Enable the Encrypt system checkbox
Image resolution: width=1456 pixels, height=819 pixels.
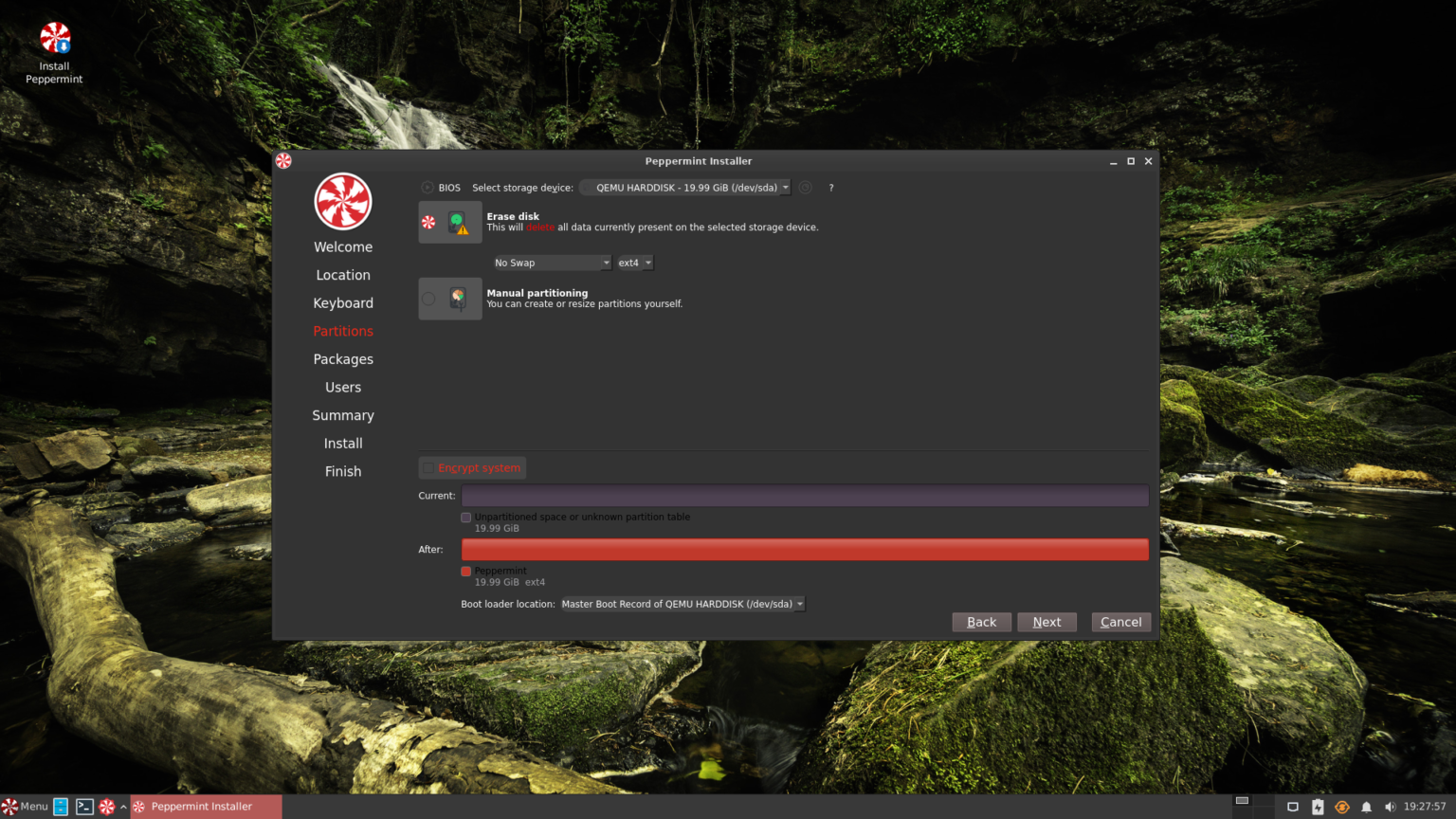(x=428, y=467)
